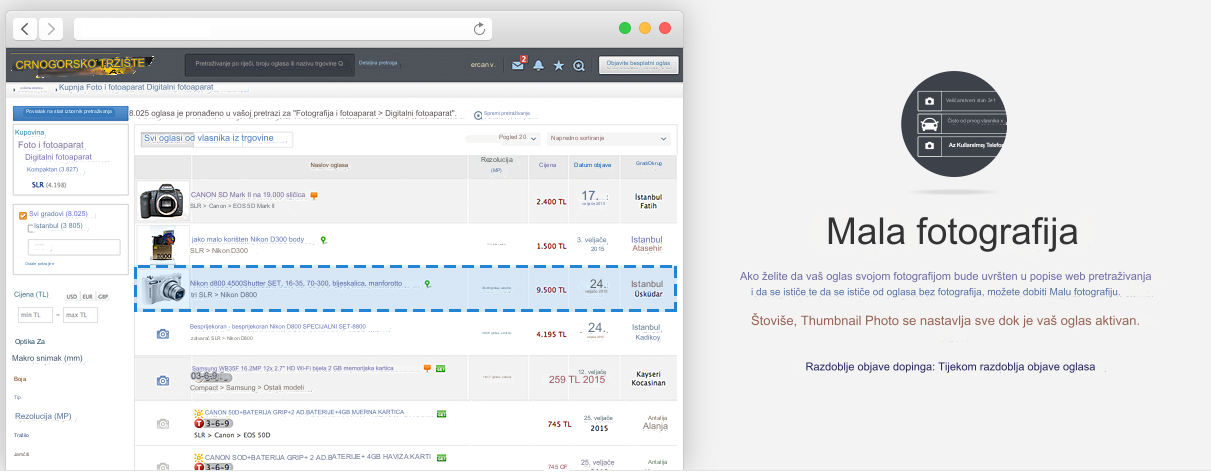This screenshot has width=1211, height=474.
Task: Toggle the 'Svi gradovi (8.025)' checkbox
Action: (23, 214)
